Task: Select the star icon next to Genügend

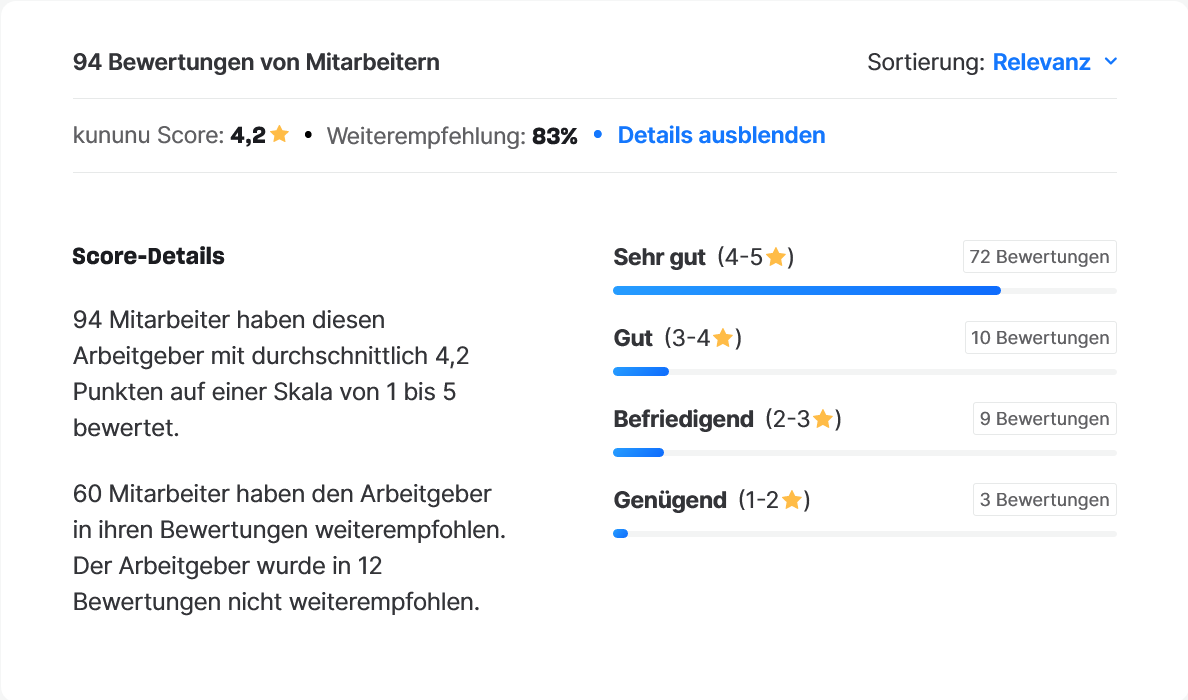Action: (x=794, y=499)
